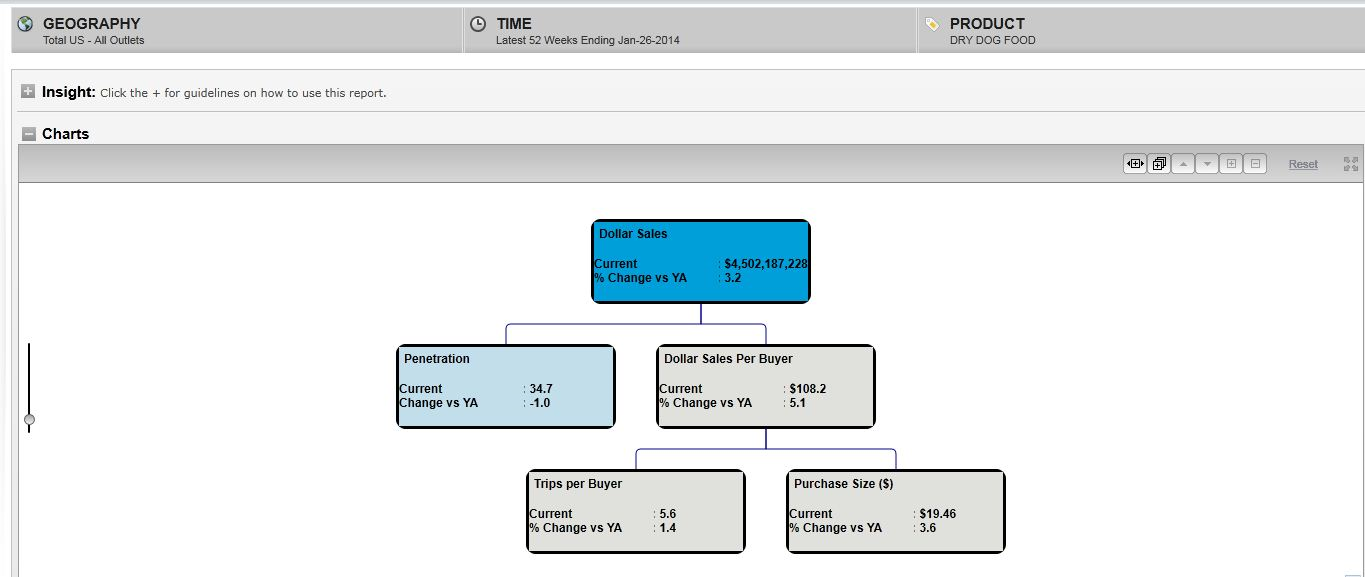The width and height of the screenshot is (1365, 577).
Task: Select the Penetration node box
Action: point(506,386)
